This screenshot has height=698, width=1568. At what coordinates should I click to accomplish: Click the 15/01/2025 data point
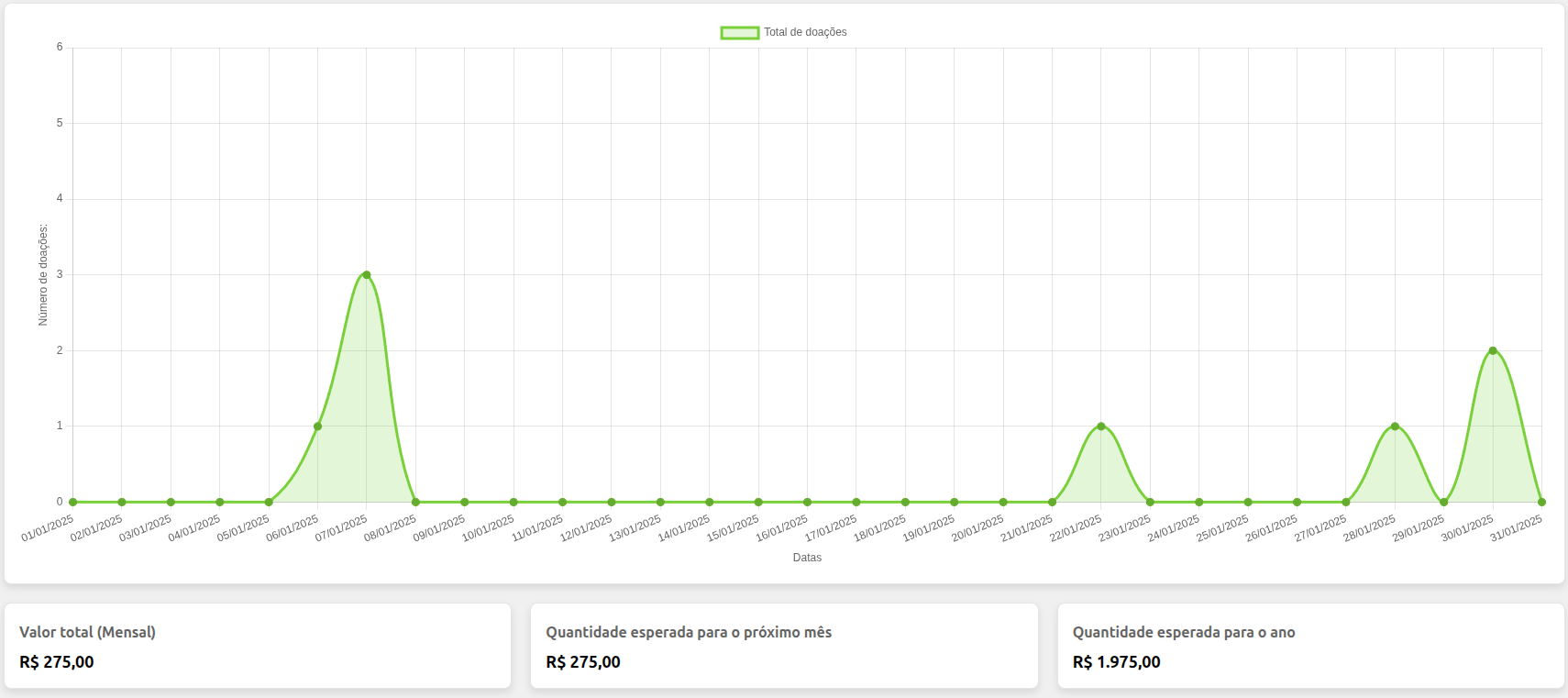click(x=758, y=502)
